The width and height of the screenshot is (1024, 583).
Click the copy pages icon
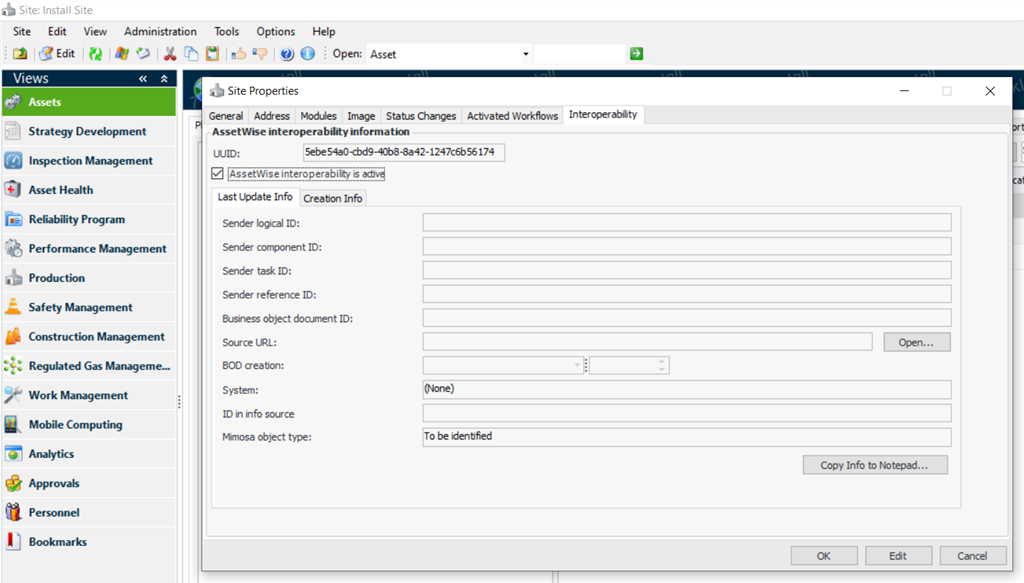(191, 54)
